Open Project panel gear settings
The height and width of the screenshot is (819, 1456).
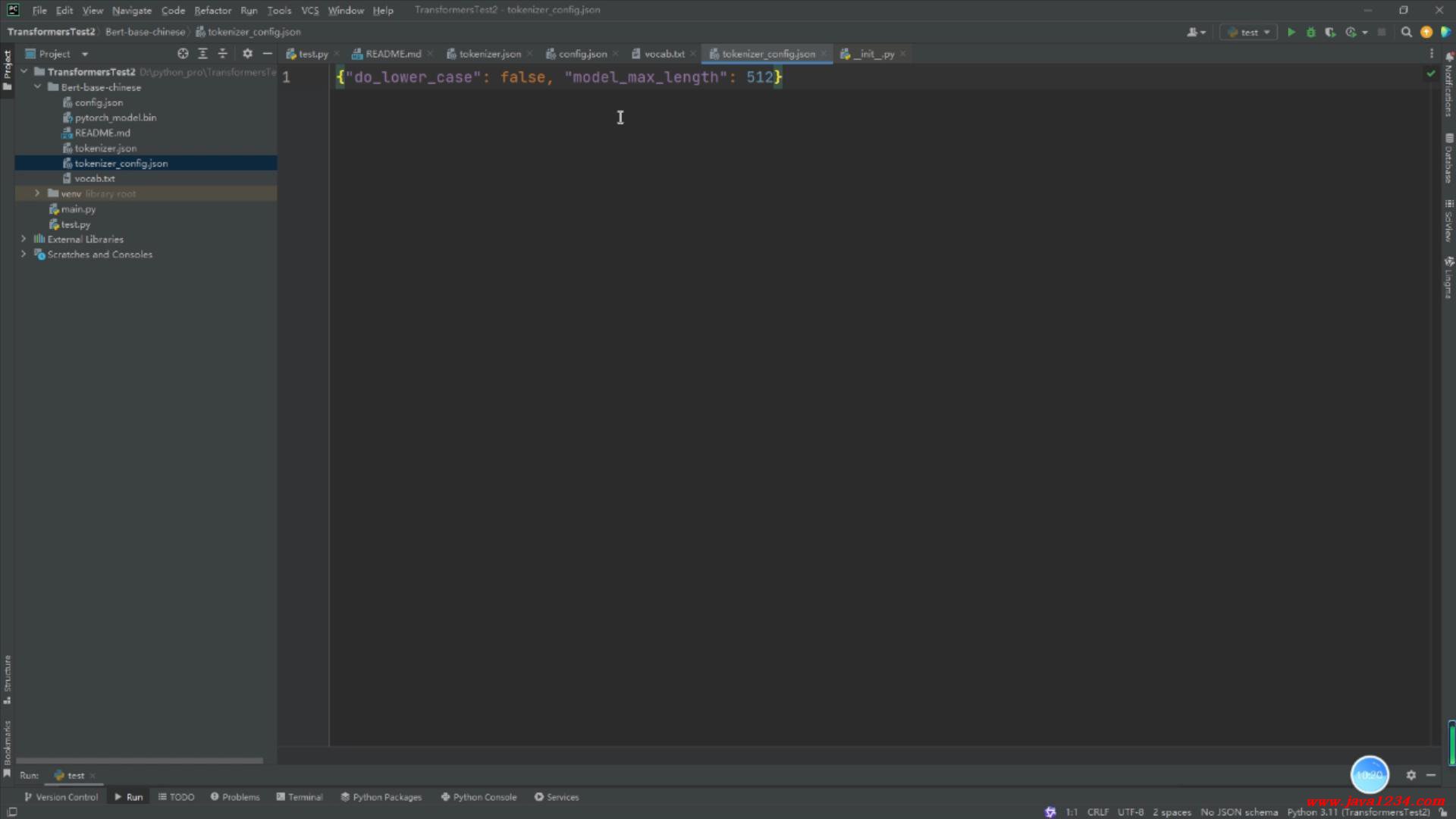pos(247,54)
